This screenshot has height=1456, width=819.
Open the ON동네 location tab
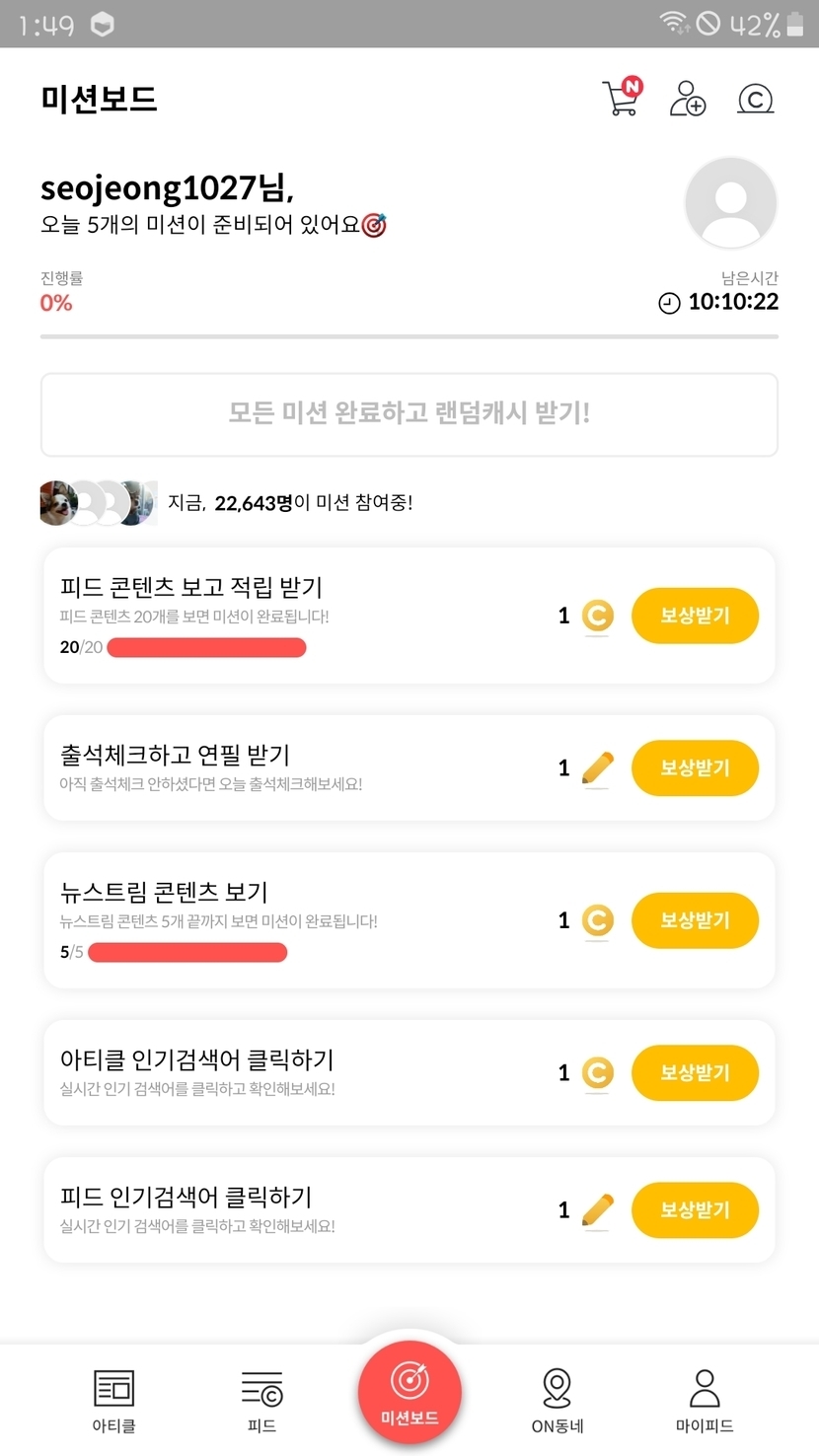pyautogui.click(x=557, y=1399)
